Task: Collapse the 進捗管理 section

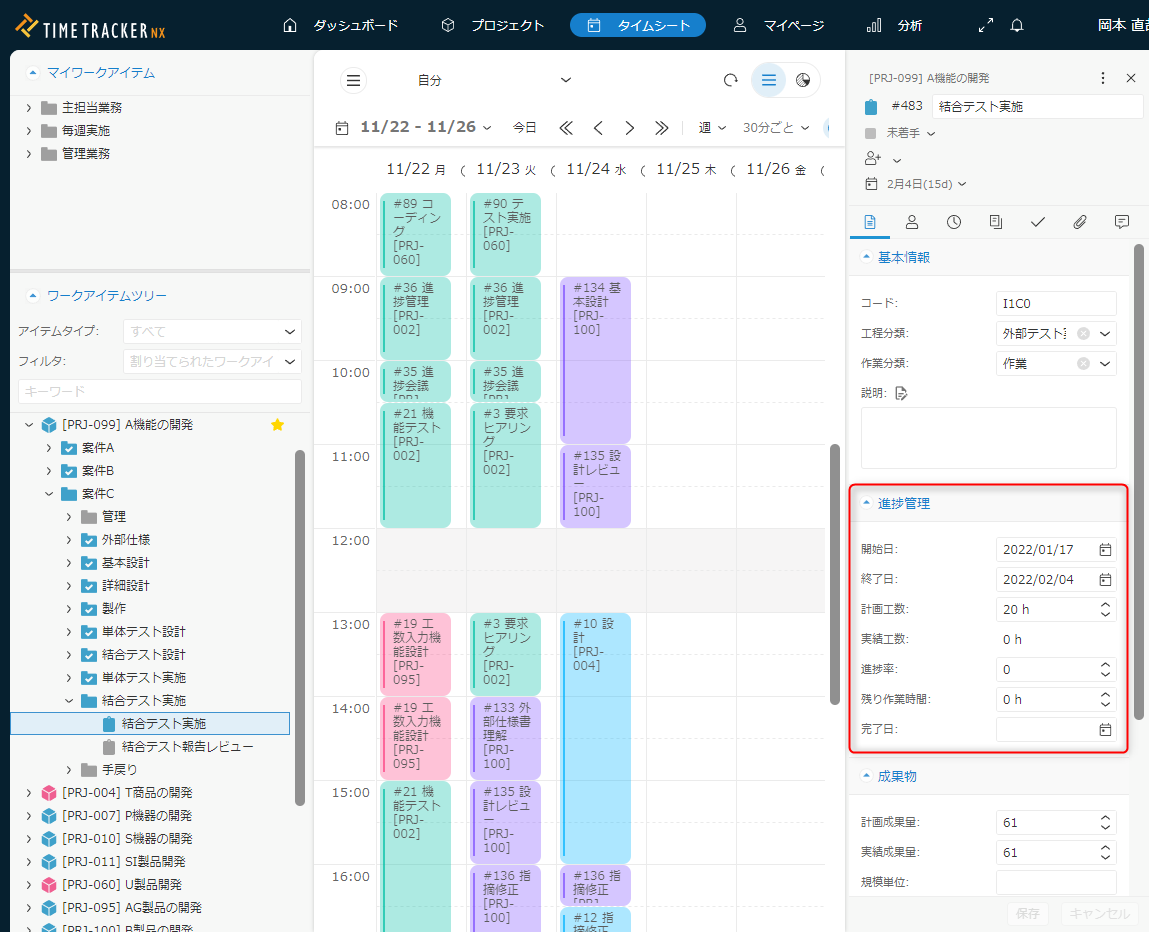Action: point(867,503)
